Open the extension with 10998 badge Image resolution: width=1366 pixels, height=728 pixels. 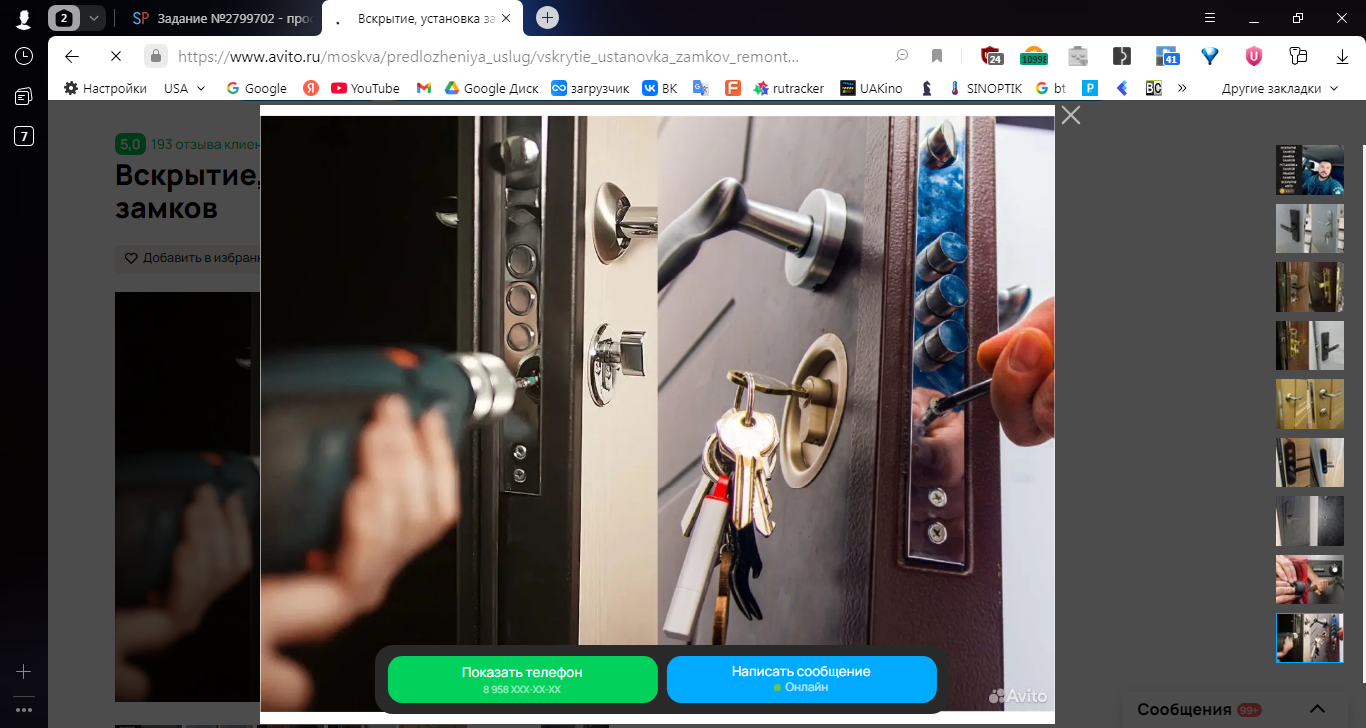point(1033,57)
